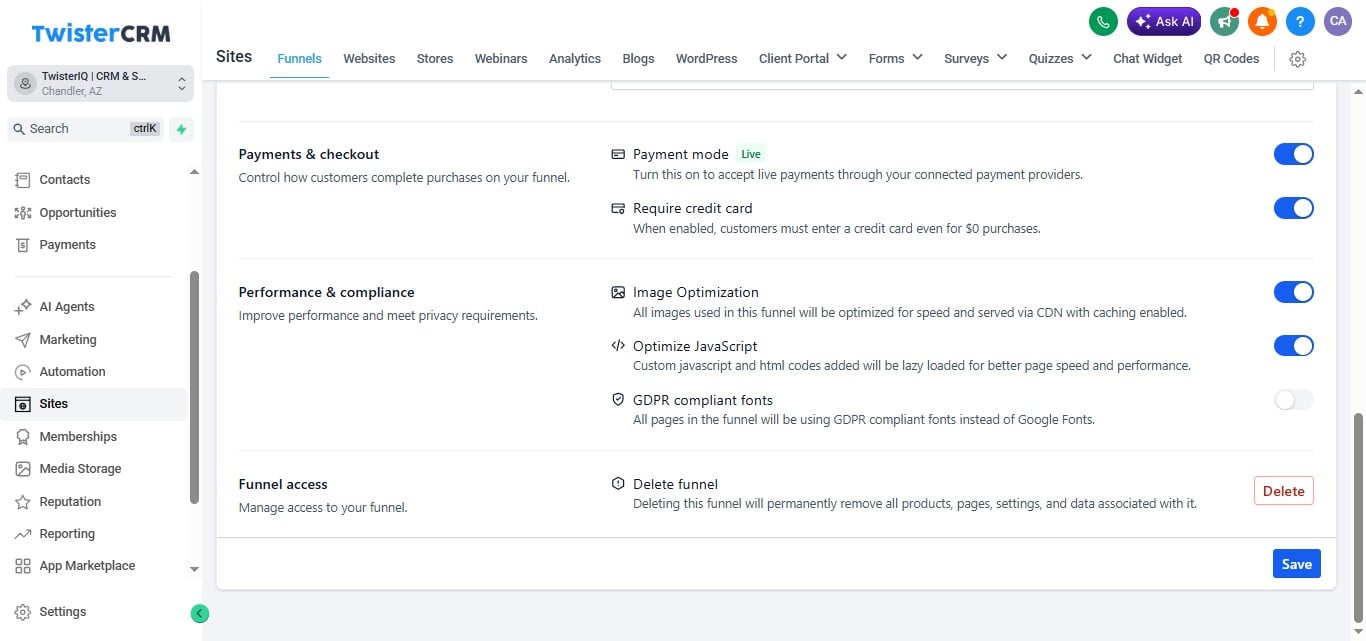The image size is (1366, 641).
Task: Open the notifications bell icon
Action: 1262,21
